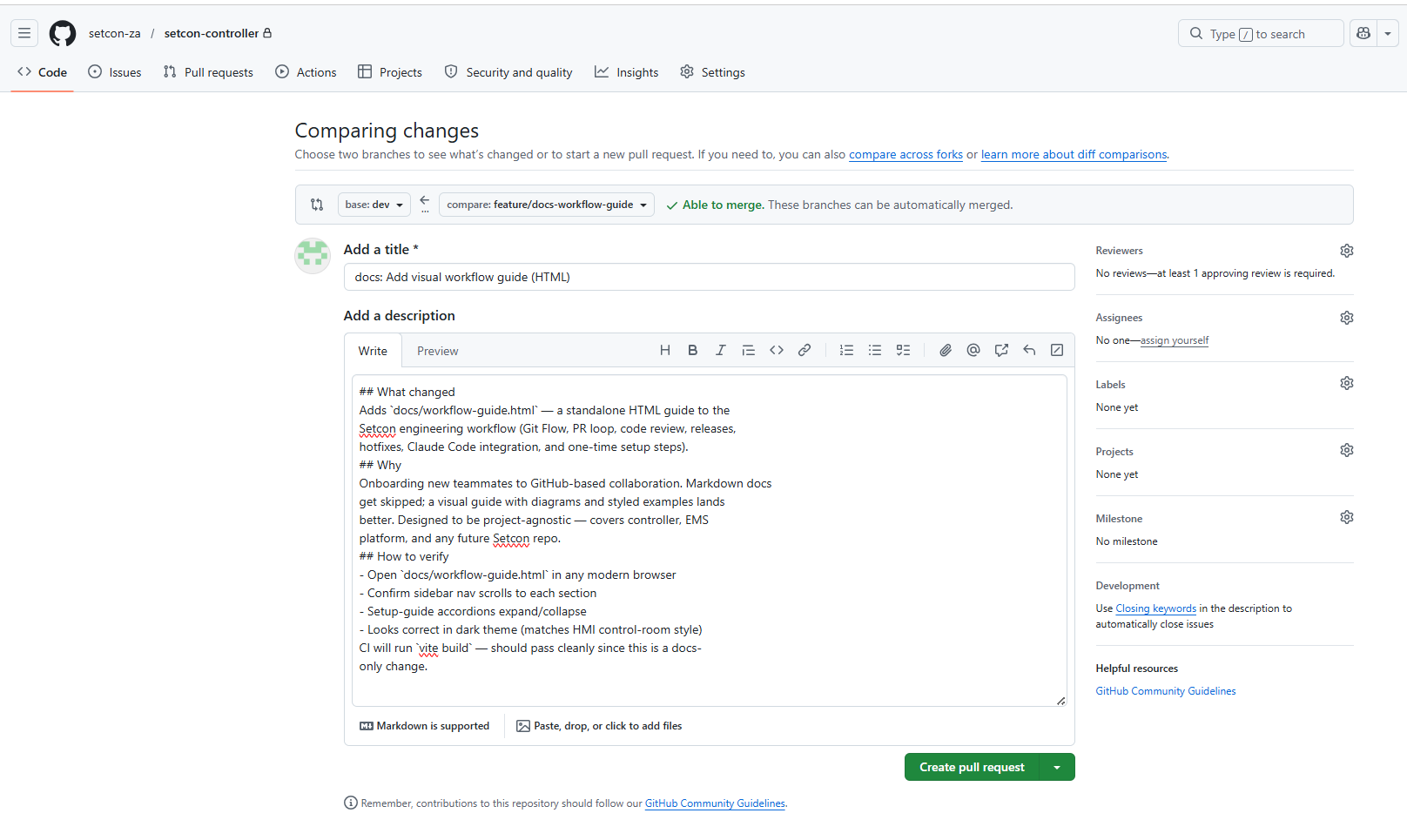Select the Write tab in description editor
This screenshot has height=840, width=1407.
373,351
